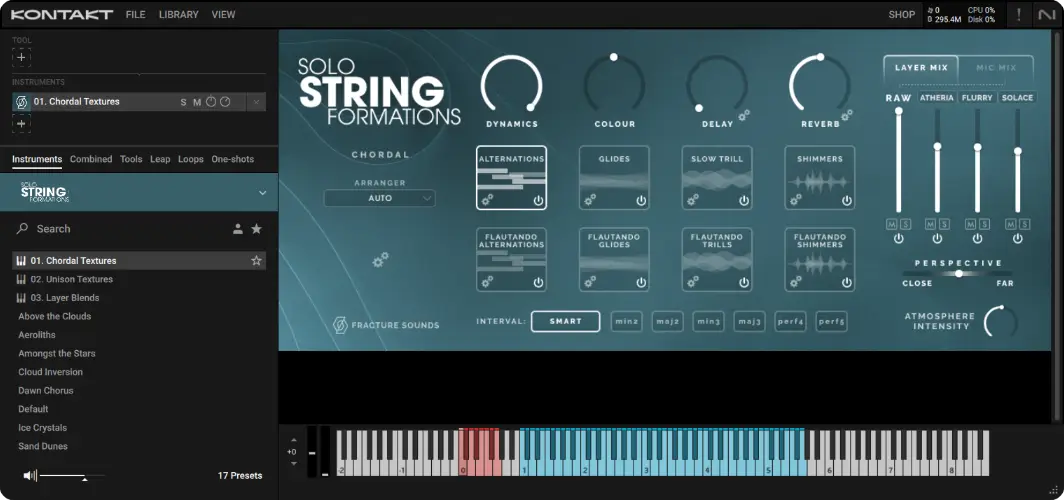Click the Native Instruments logo icon
The height and width of the screenshot is (500, 1064).
[x=1046, y=14]
